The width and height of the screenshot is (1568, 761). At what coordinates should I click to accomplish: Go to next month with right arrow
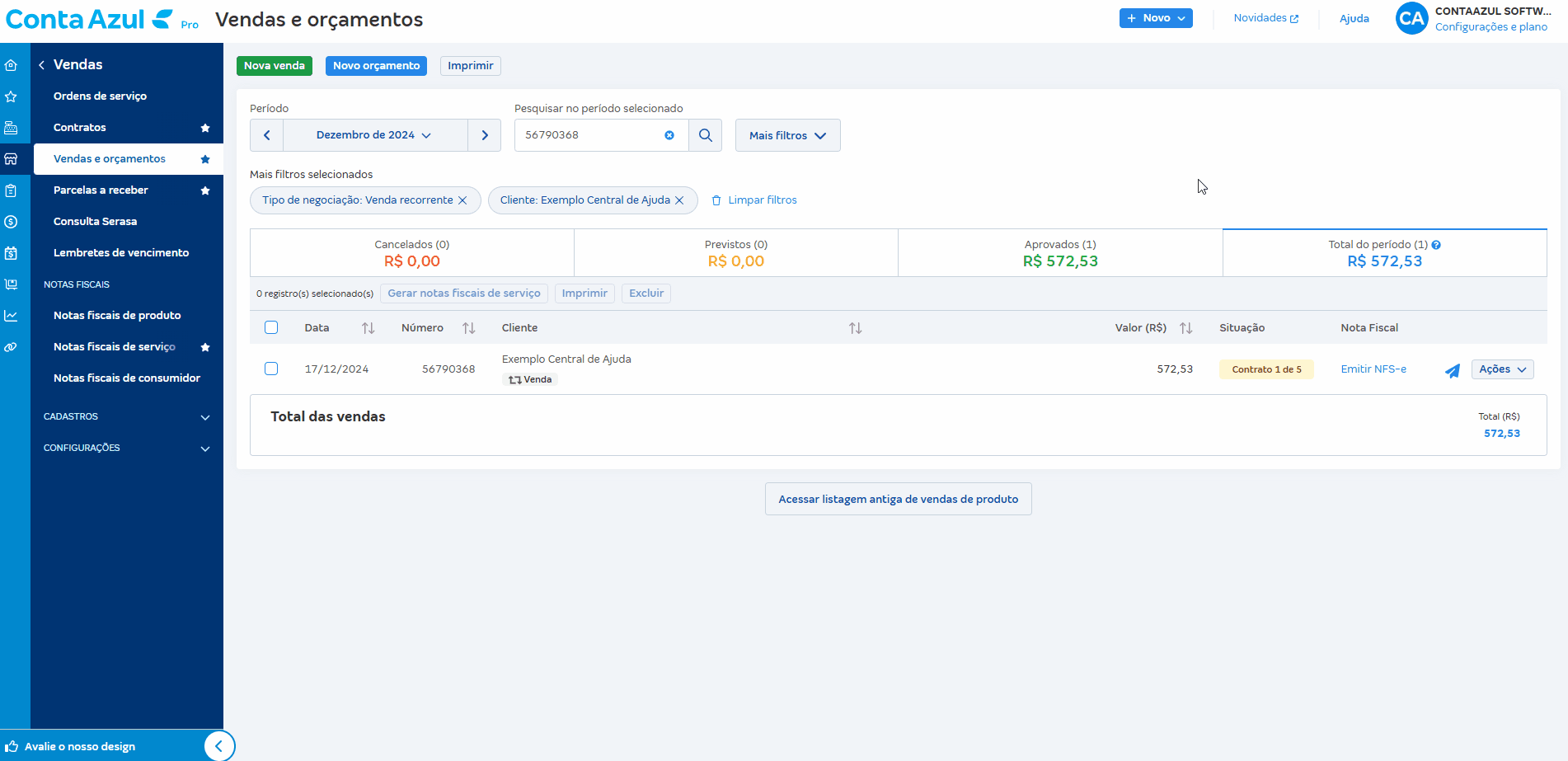[x=485, y=135]
